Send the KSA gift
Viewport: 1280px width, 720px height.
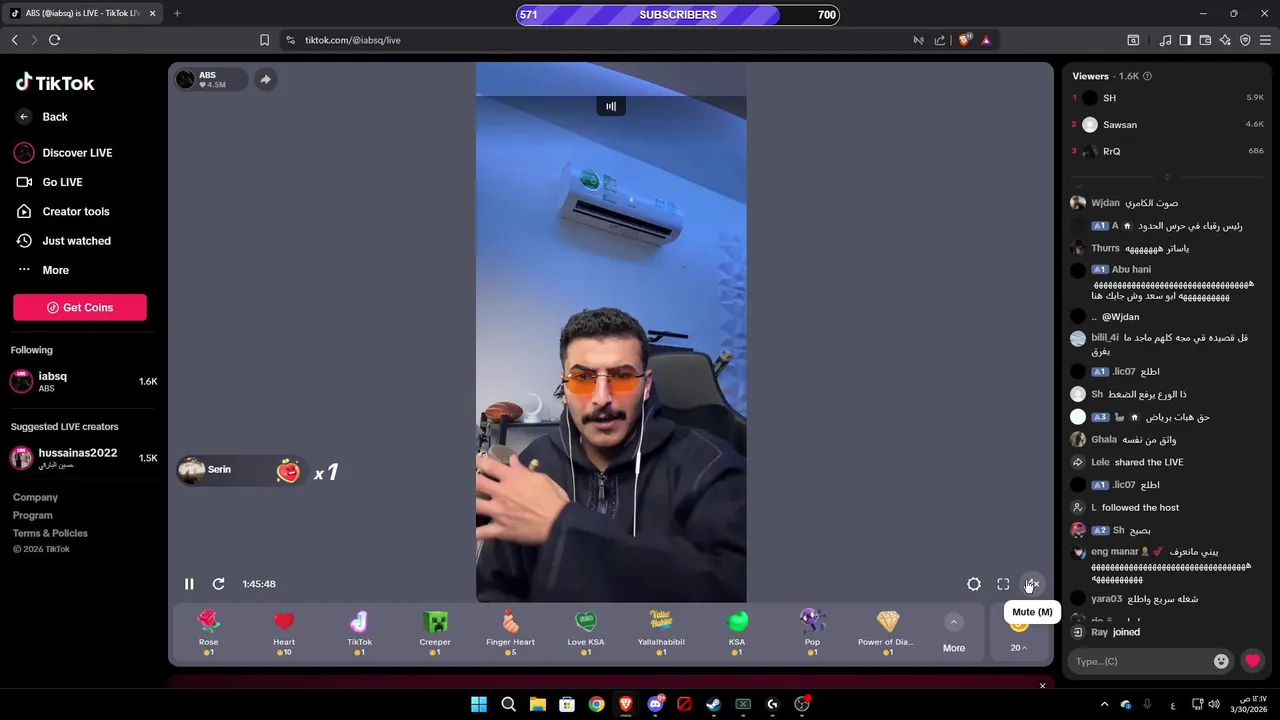(737, 633)
